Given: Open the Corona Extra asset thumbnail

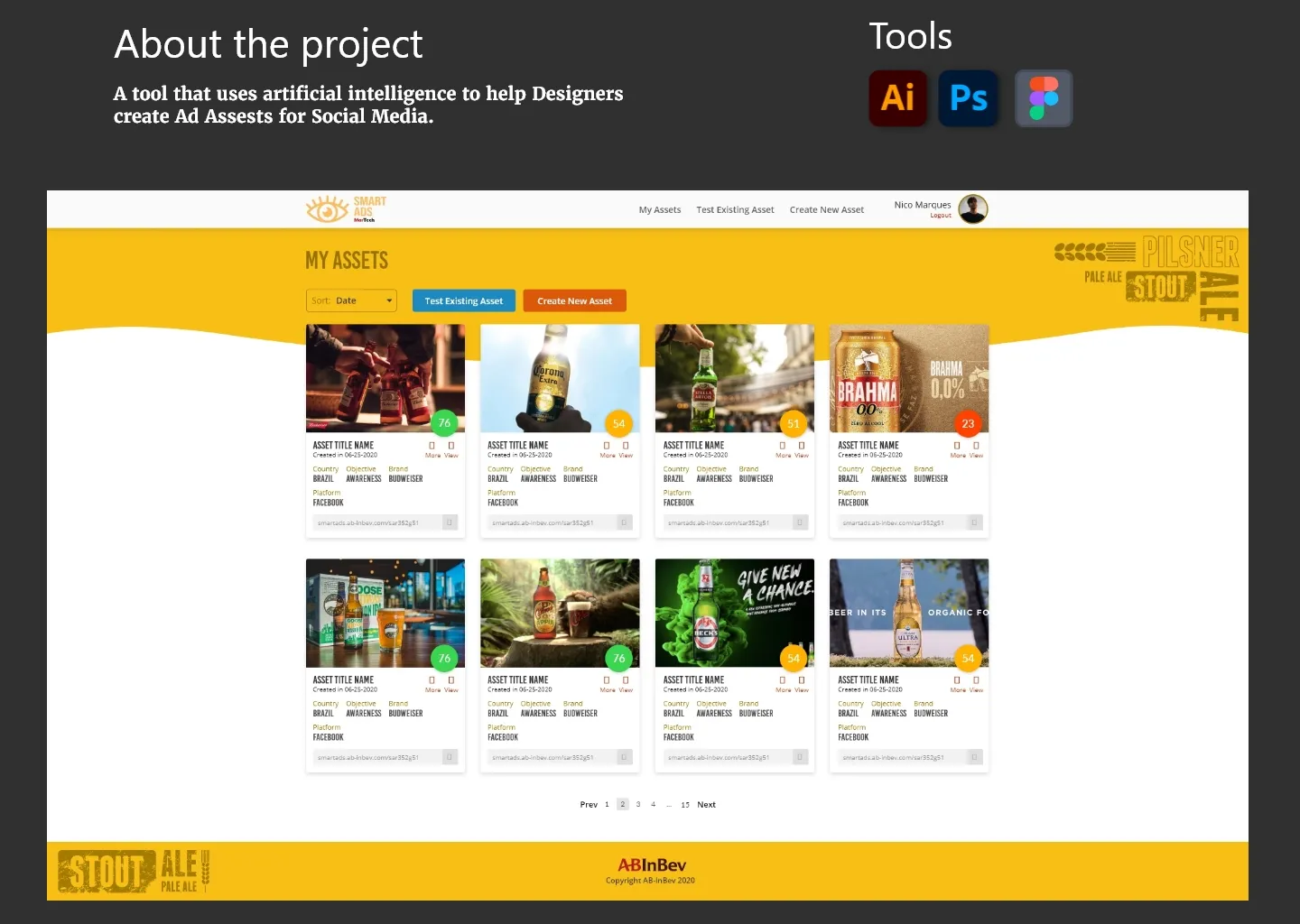Looking at the screenshot, I should 560,379.
